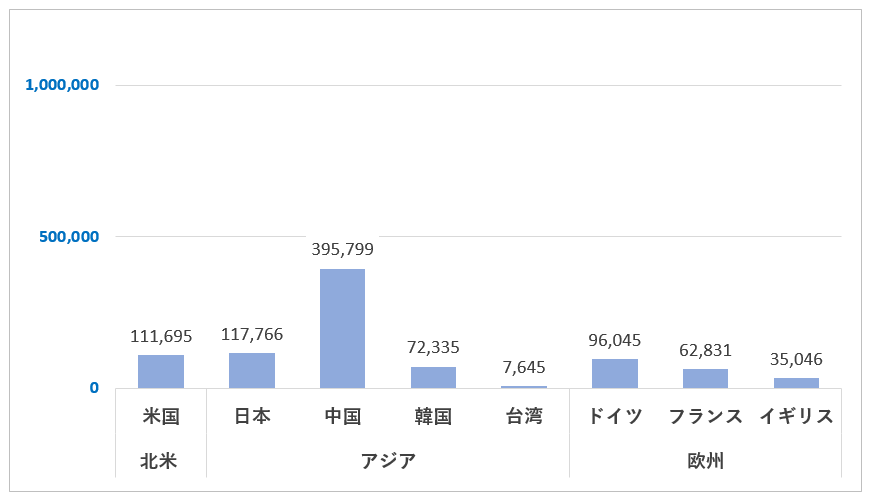873x503 pixels.
Task: Click the 中国 bar in the chart
Action: coord(342,328)
